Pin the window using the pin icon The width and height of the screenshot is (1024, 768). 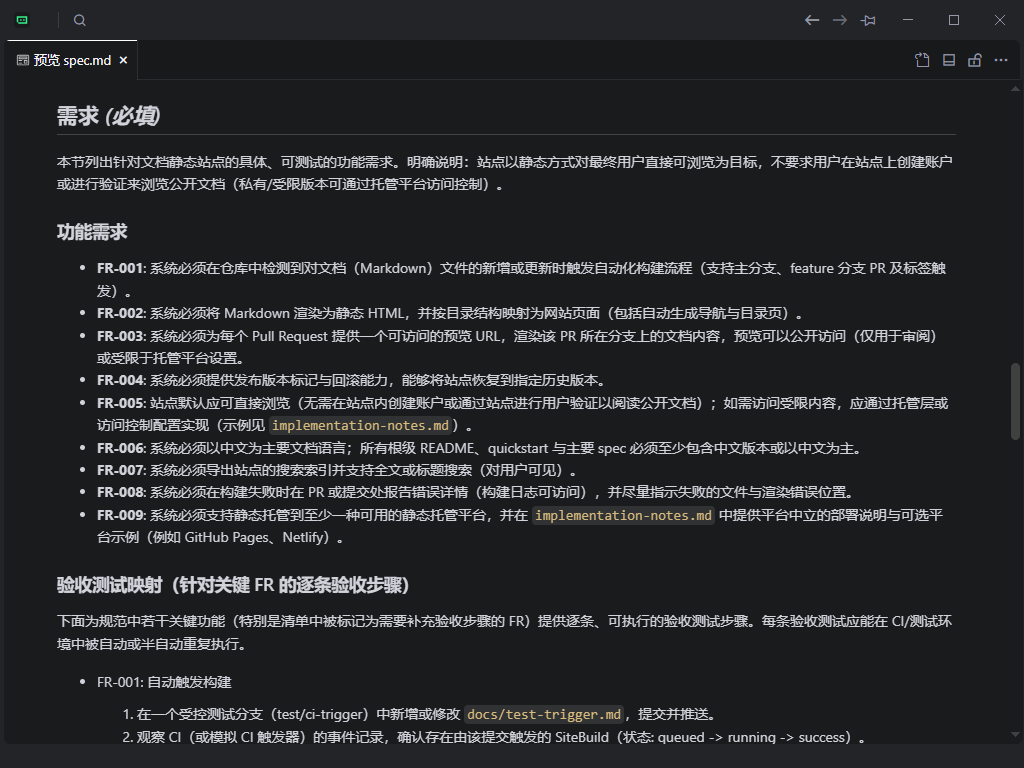(x=868, y=20)
